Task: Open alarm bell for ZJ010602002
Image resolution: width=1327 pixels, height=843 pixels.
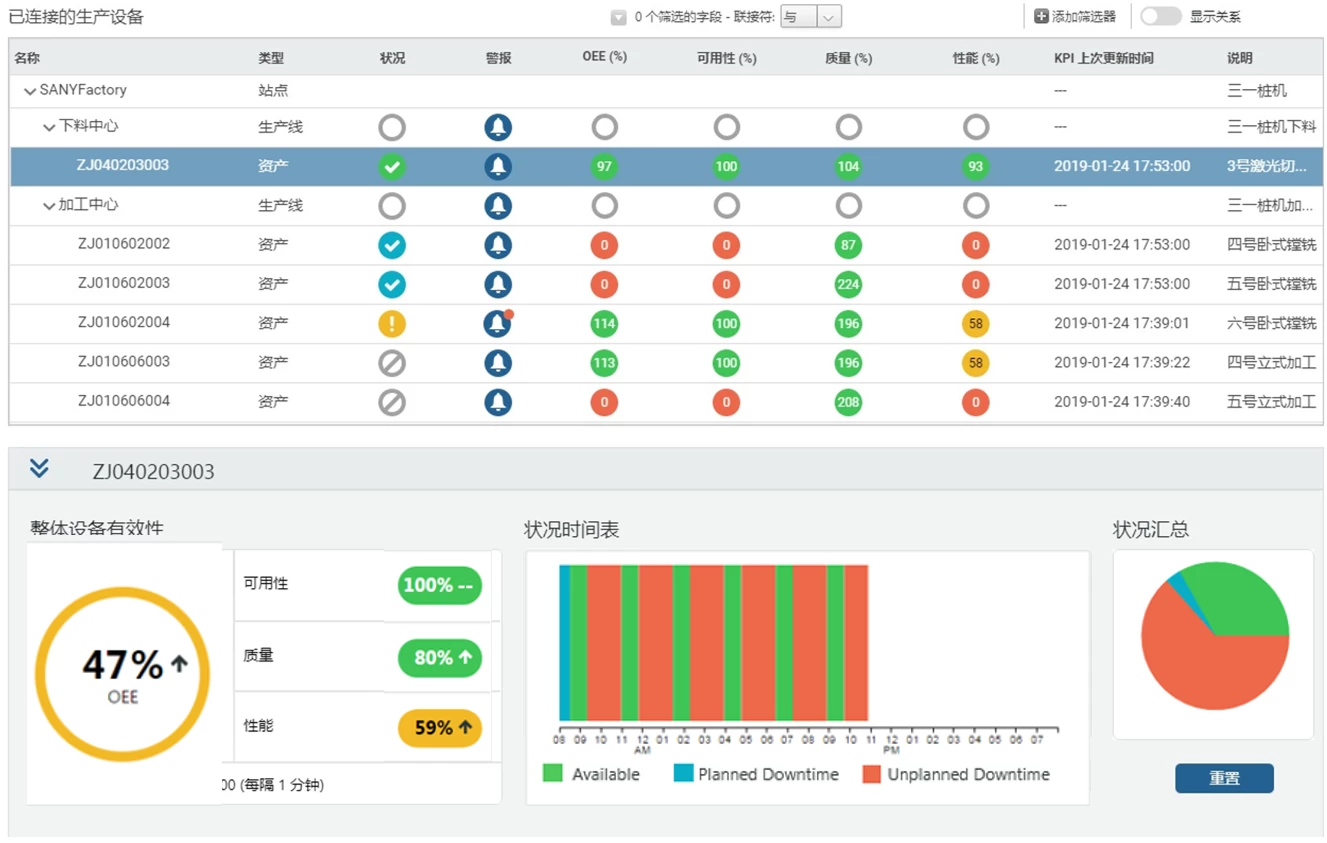Action: coord(498,245)
